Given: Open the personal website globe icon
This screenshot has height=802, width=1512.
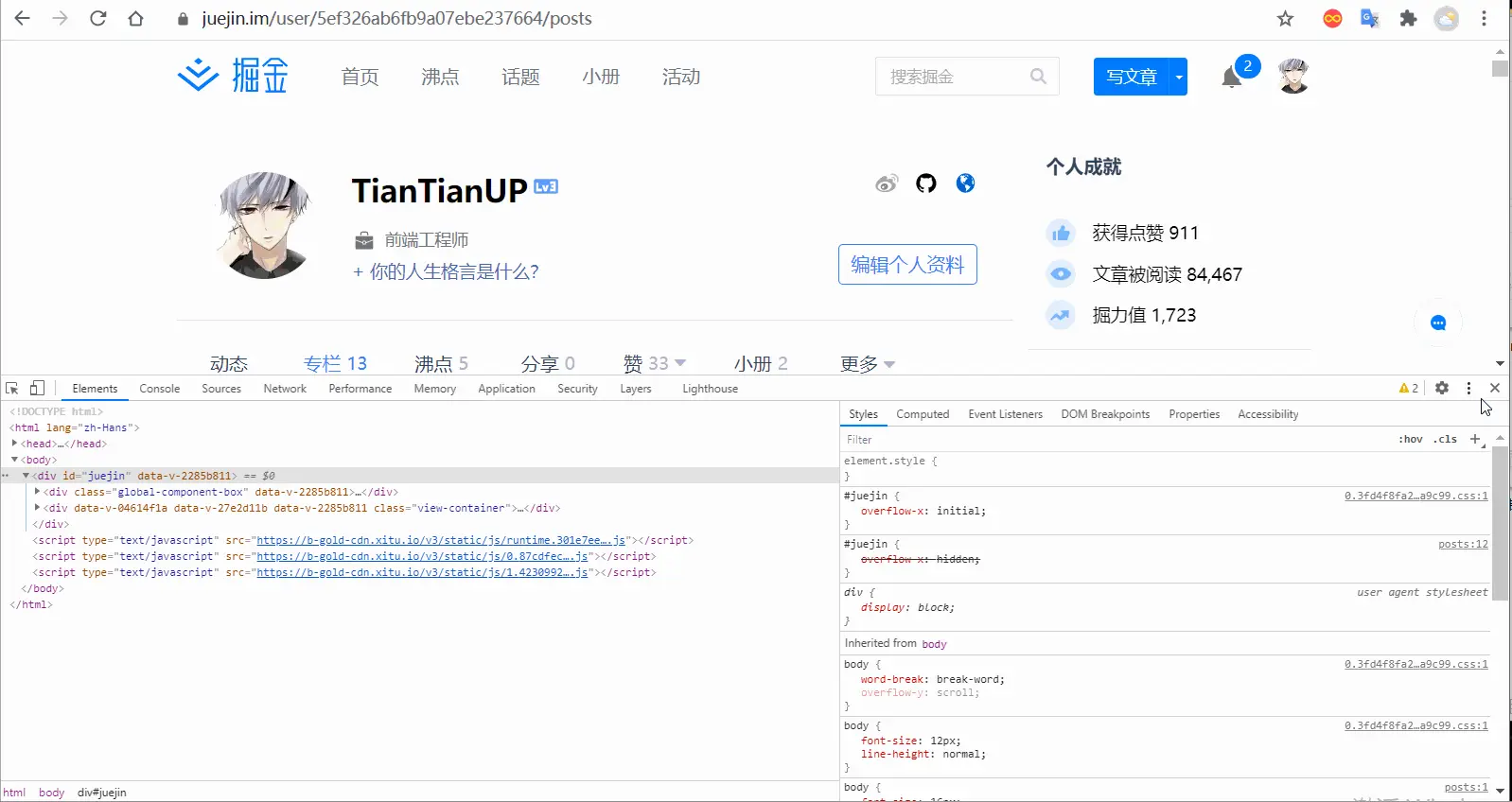Looking at the screenshot, I should tap(965, 183).
